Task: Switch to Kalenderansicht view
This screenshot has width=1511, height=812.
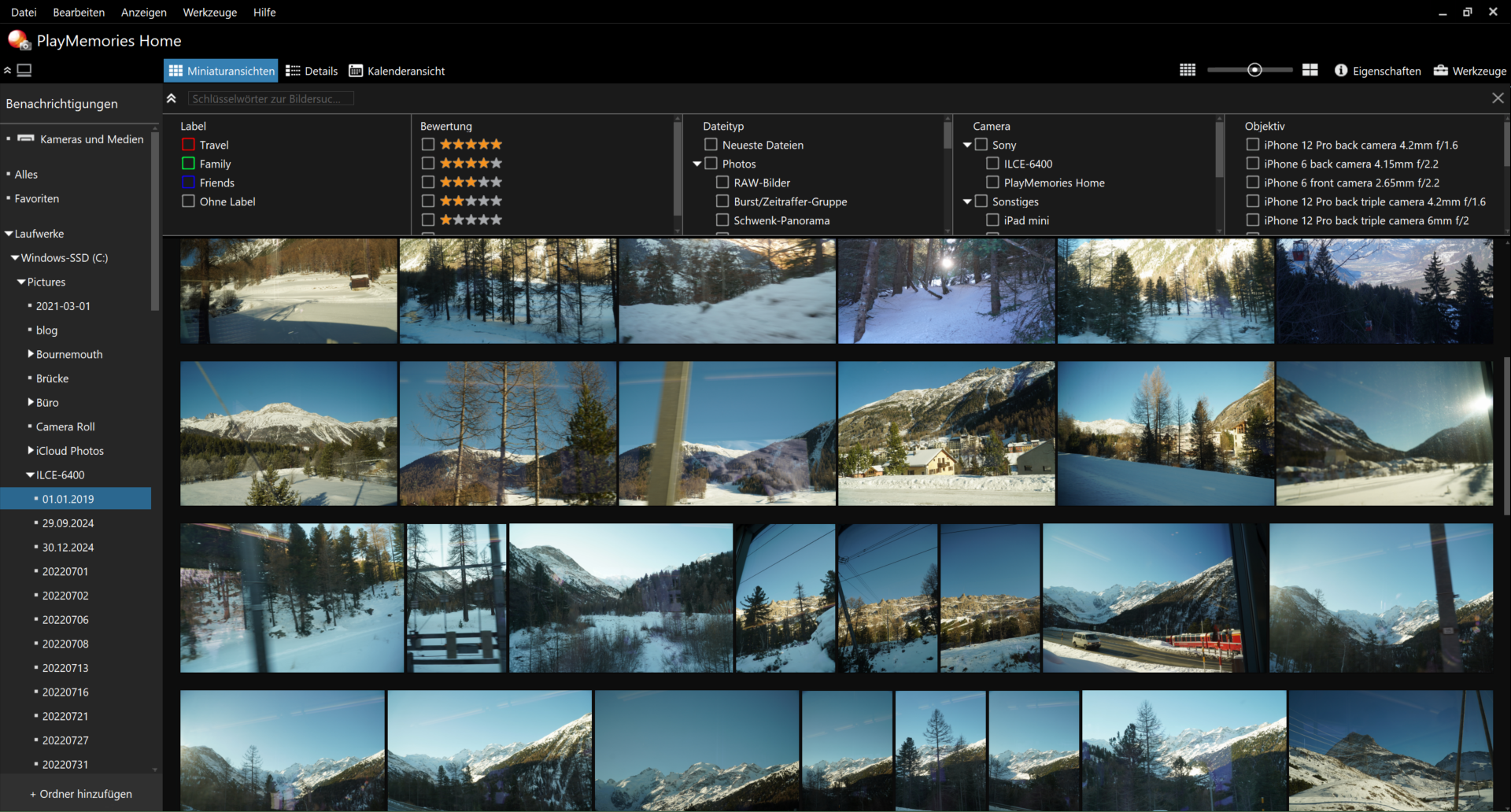Action: pyautogui.click(x=397, y=71)
